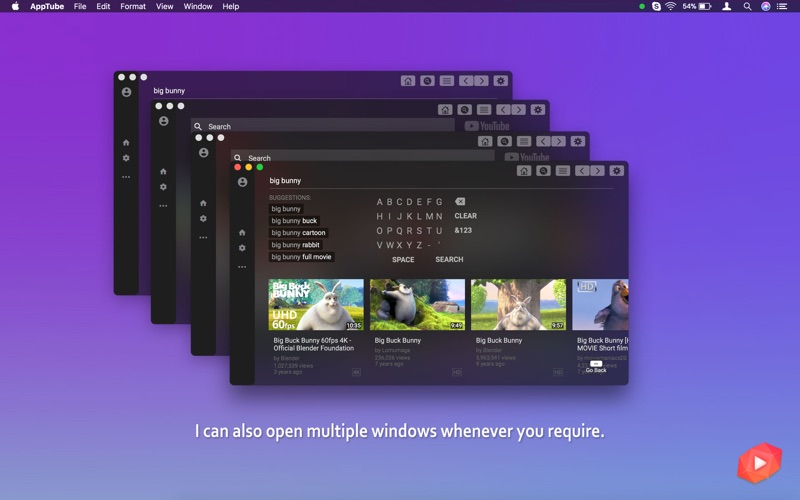Click the letter Z key
This screenshot has width=800, height=500.
tap(419, 245)
